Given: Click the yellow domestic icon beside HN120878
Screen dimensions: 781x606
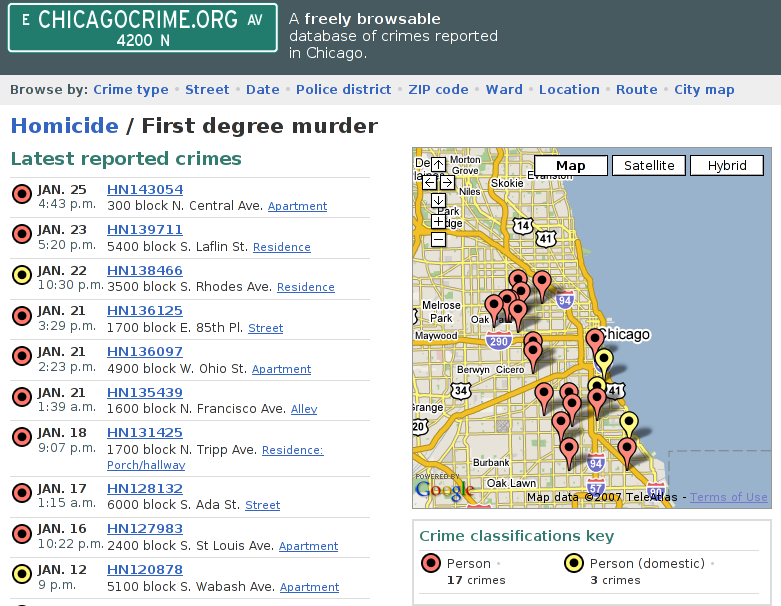Looking at the screenshot, I should point(22,574).
